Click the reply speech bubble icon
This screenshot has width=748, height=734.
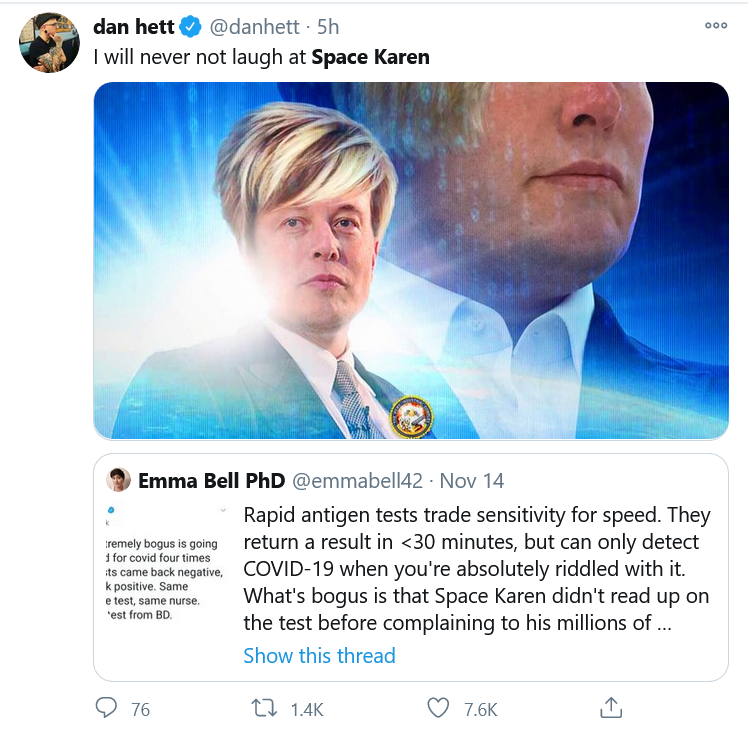coord(106,708)
